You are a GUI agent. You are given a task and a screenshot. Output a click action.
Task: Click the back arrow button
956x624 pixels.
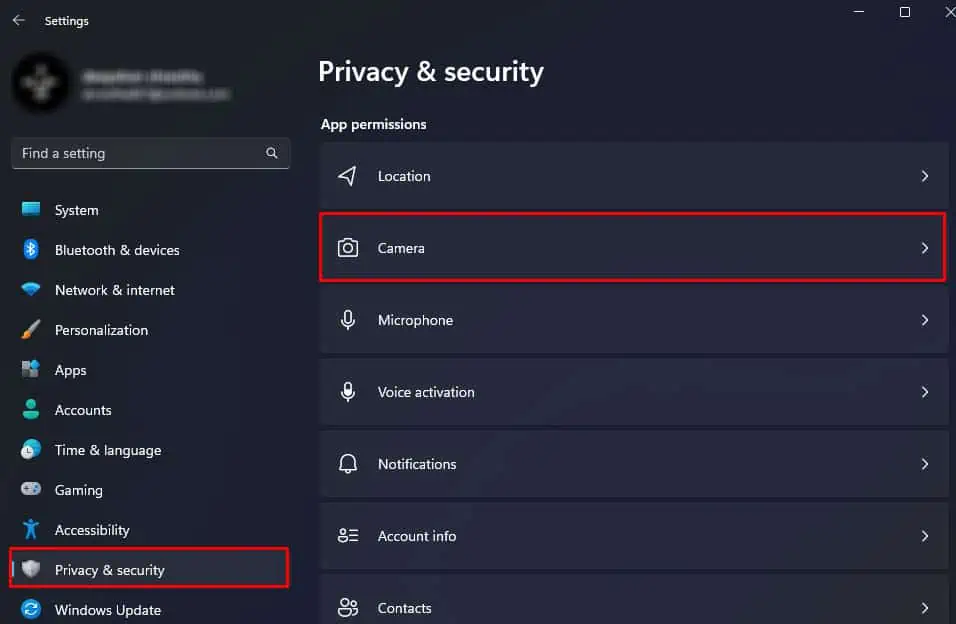[x=18, y=19]
